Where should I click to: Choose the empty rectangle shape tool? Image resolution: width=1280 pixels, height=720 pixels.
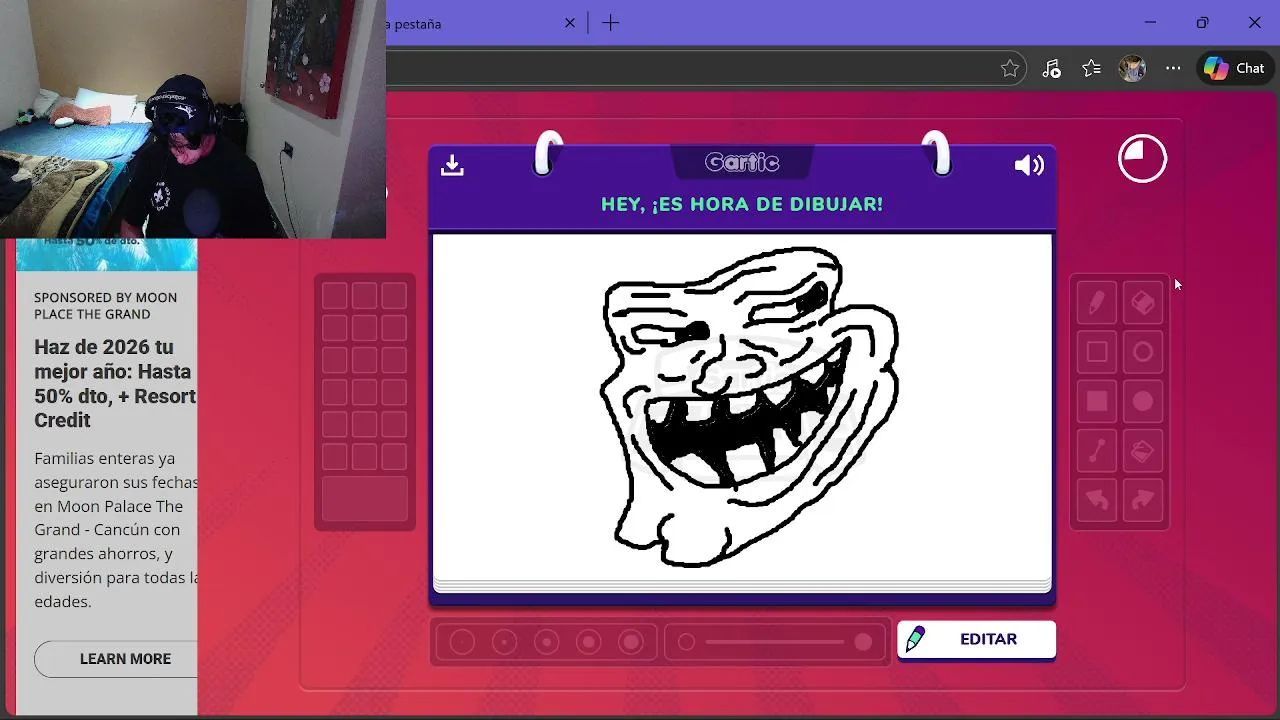[x=1097, y=352]
